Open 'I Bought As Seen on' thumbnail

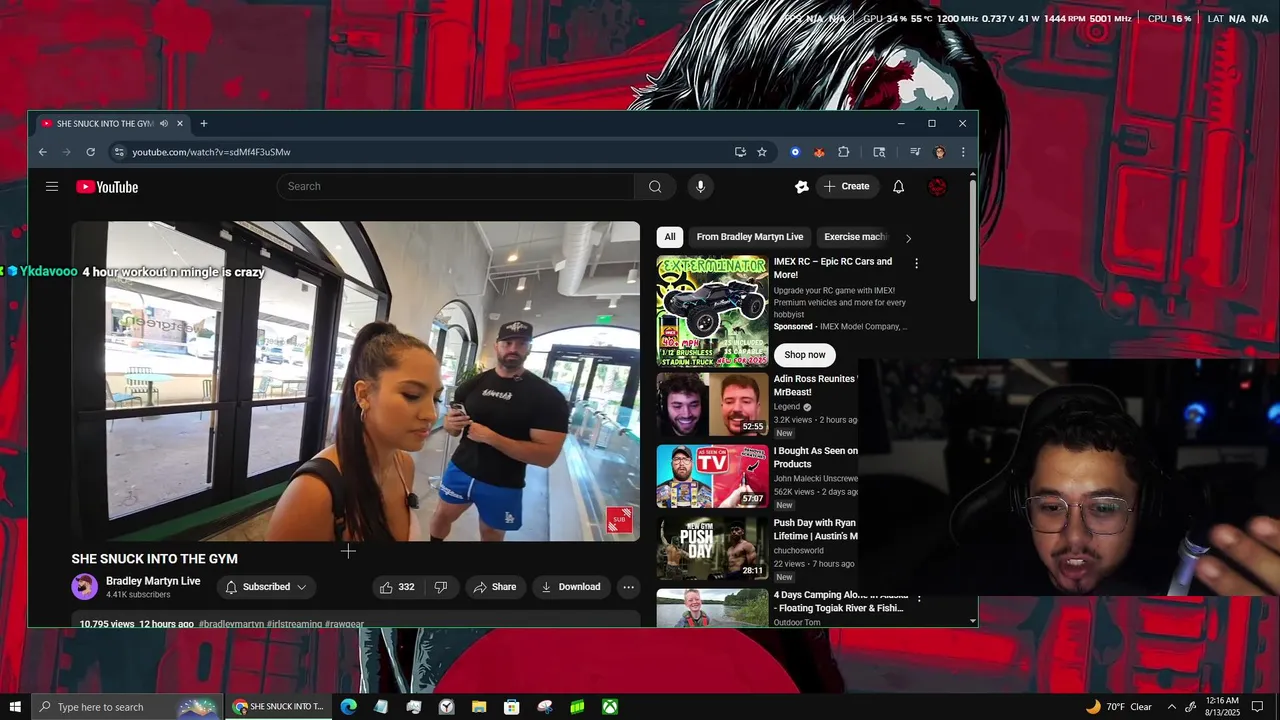click(712, 477)
